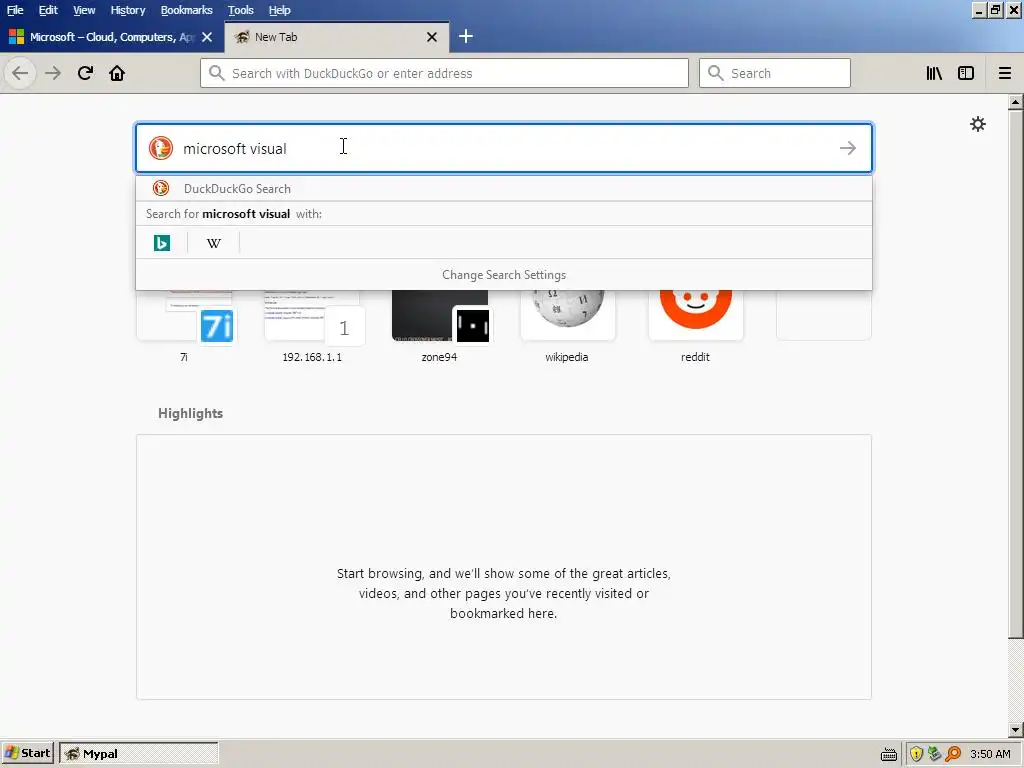Screen dimensions: 1024x768
Task: Select the Mypal taskbar button
Action: [x=138, y=753]
